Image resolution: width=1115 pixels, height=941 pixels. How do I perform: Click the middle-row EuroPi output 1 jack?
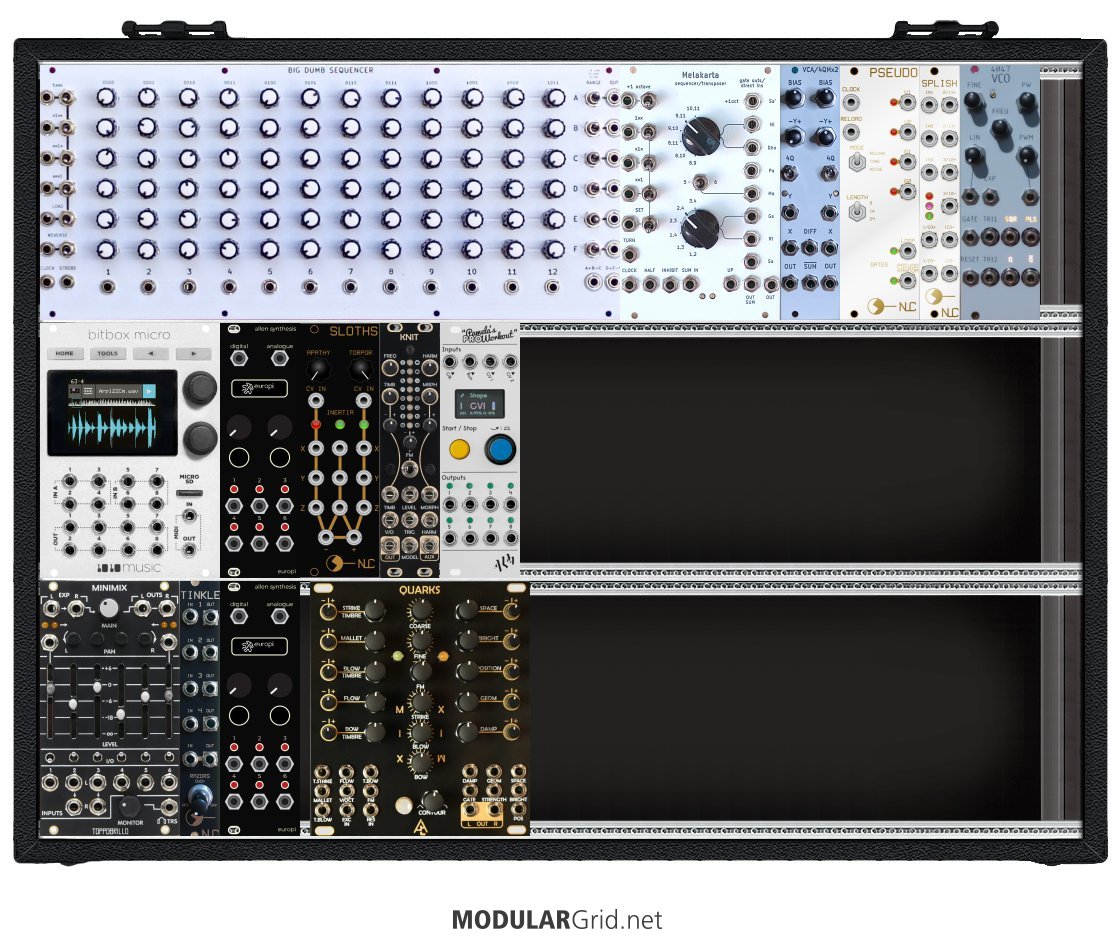[234, 506]
